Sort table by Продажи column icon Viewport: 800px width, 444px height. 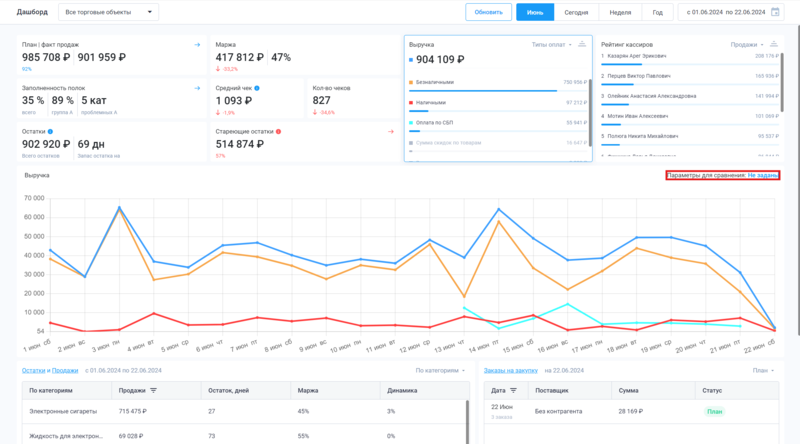click(153, 391)
